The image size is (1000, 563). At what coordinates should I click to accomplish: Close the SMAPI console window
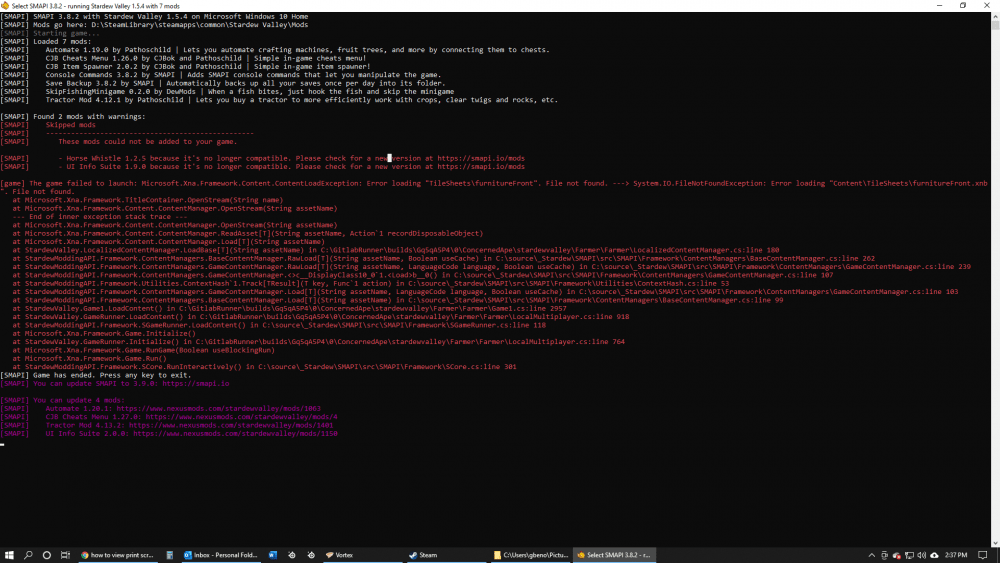point(987,6)
